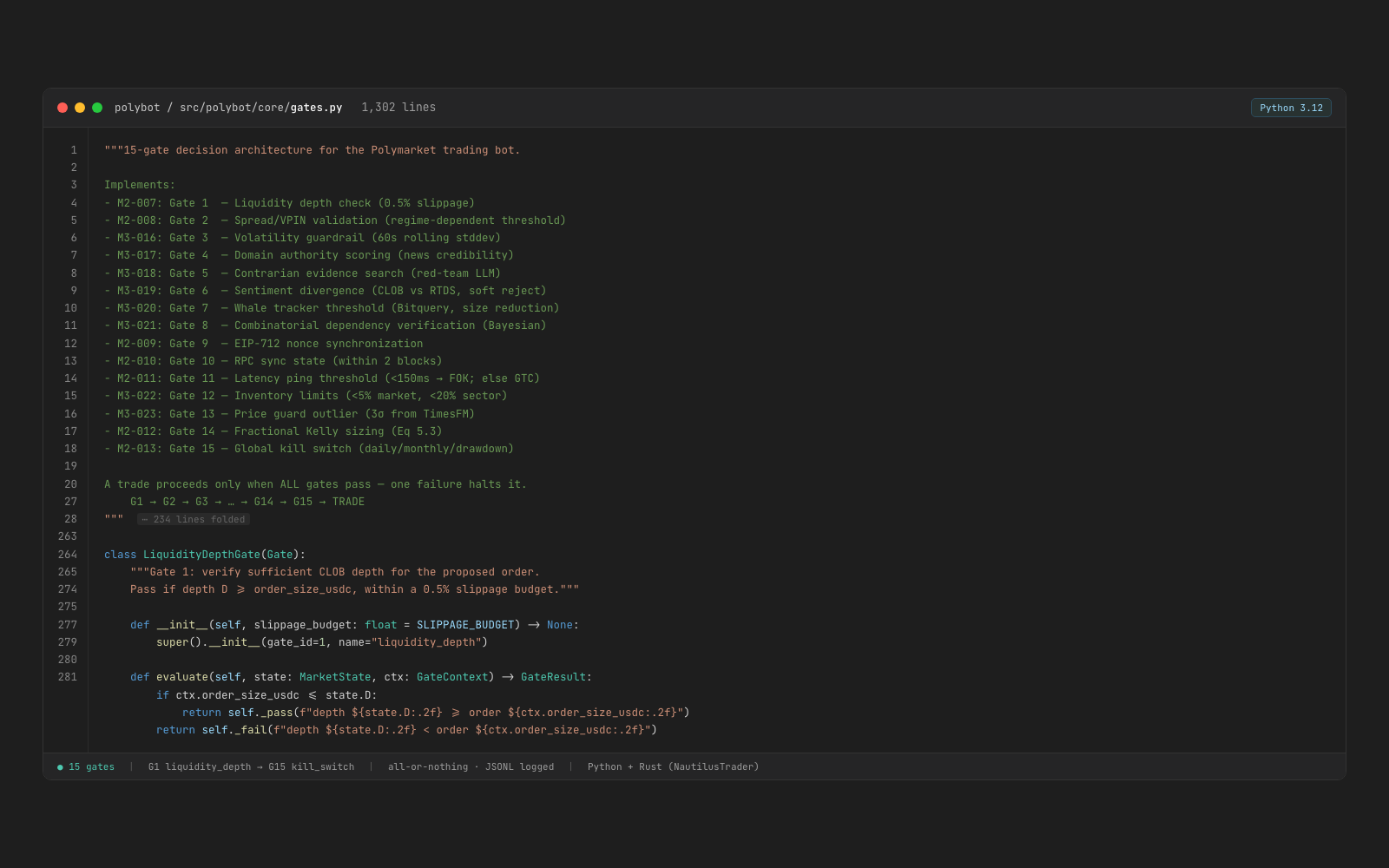Screen dimensions: 1389x868
Task: Click the 'Gate 4' Domain authority scoring line
Action: (309, 255)
